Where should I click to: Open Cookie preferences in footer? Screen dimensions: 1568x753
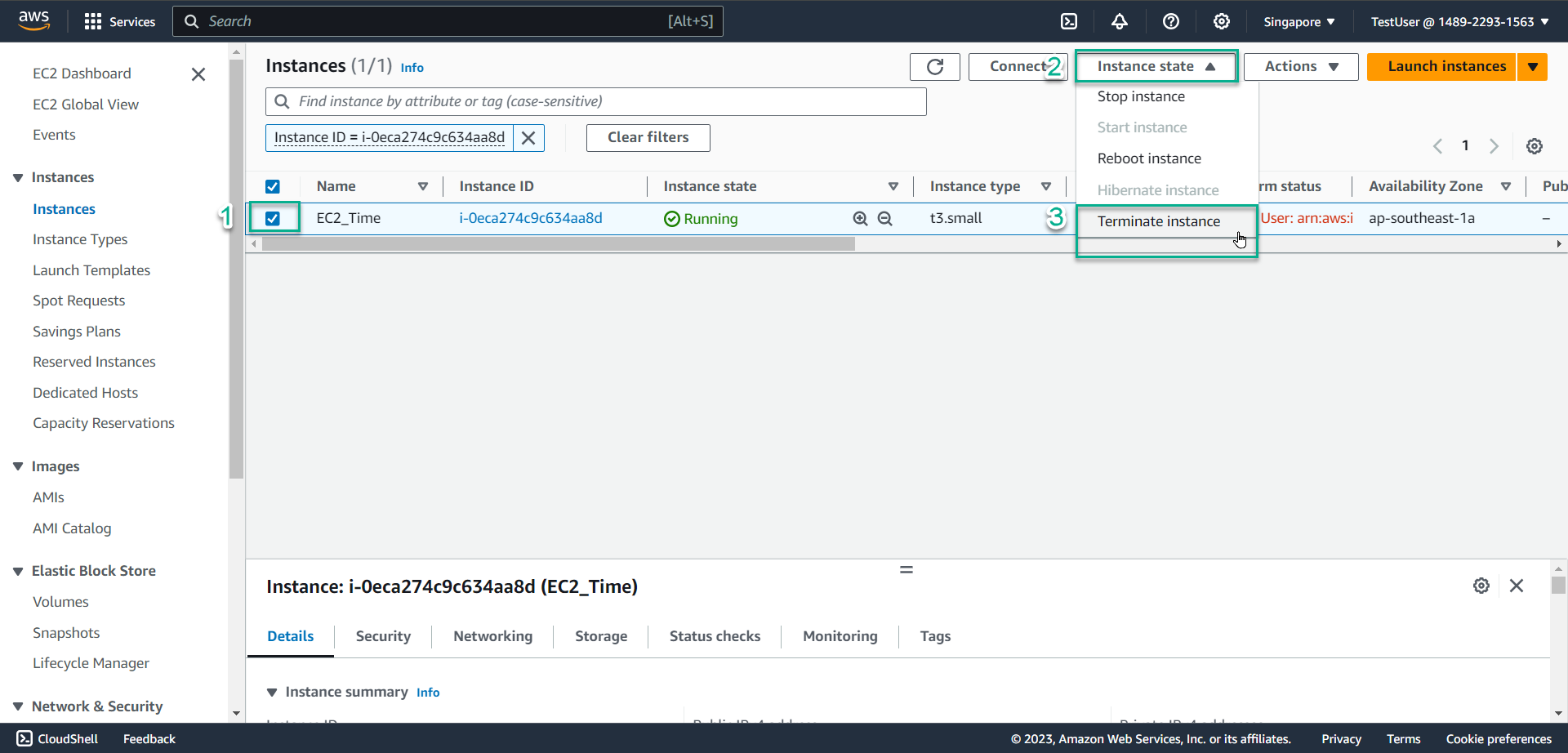pyautogui.click(x=1499, y=739)
